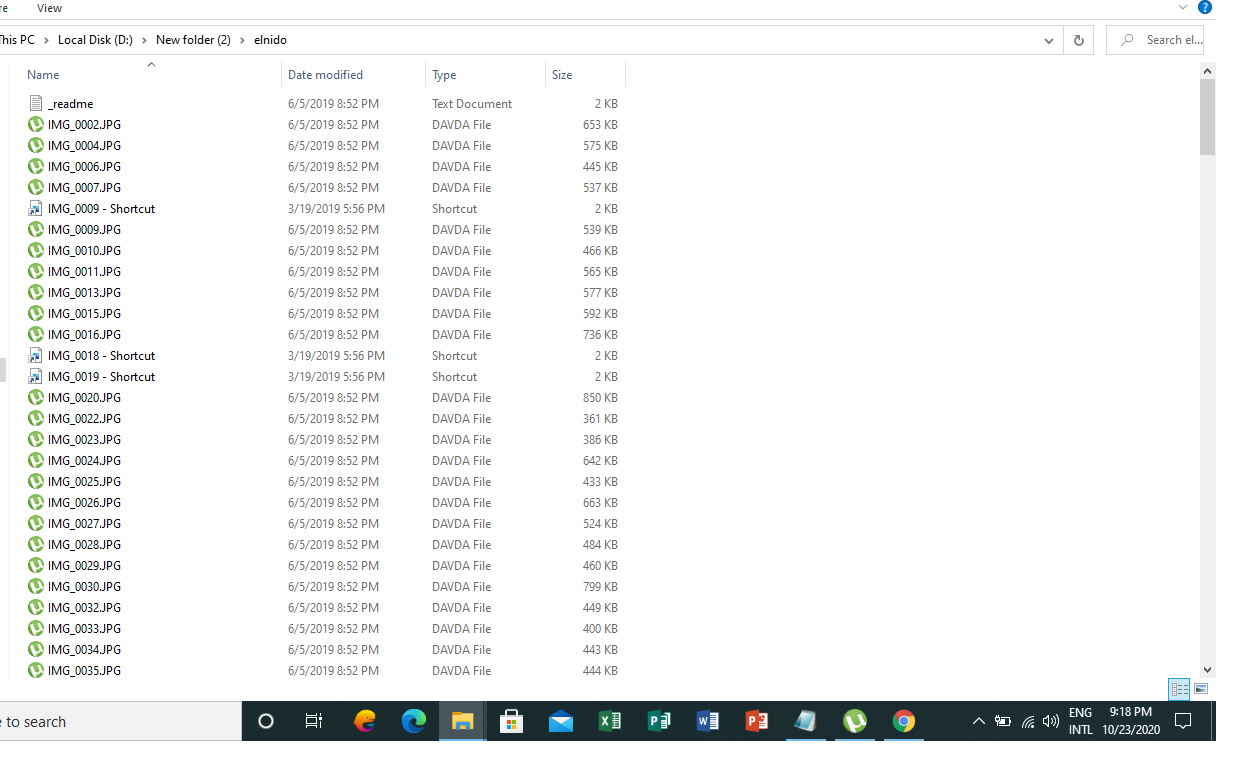Viewport: 1236px width, 776px height.
Task: Click the file scrollbar down arrow
Action: coord(1207,670)
